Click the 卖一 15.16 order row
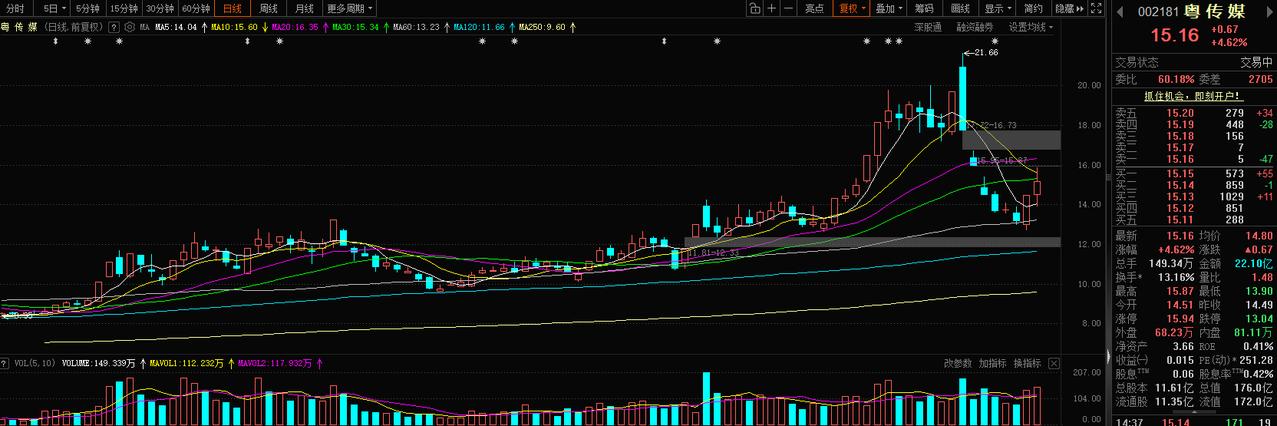1277x426 pixels. coord(1195,158)
